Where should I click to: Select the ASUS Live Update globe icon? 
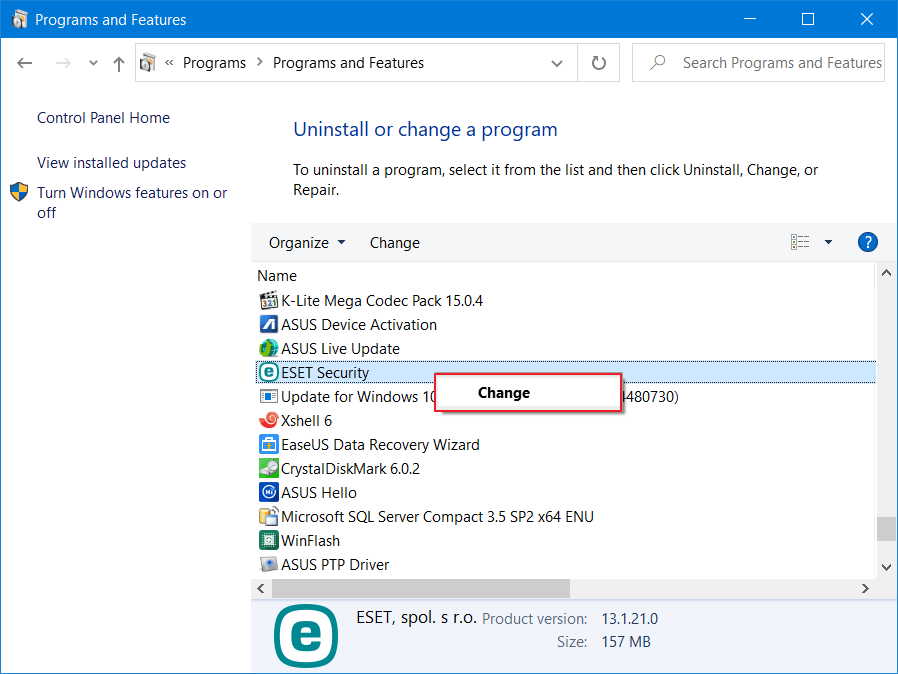click(268, 349)
